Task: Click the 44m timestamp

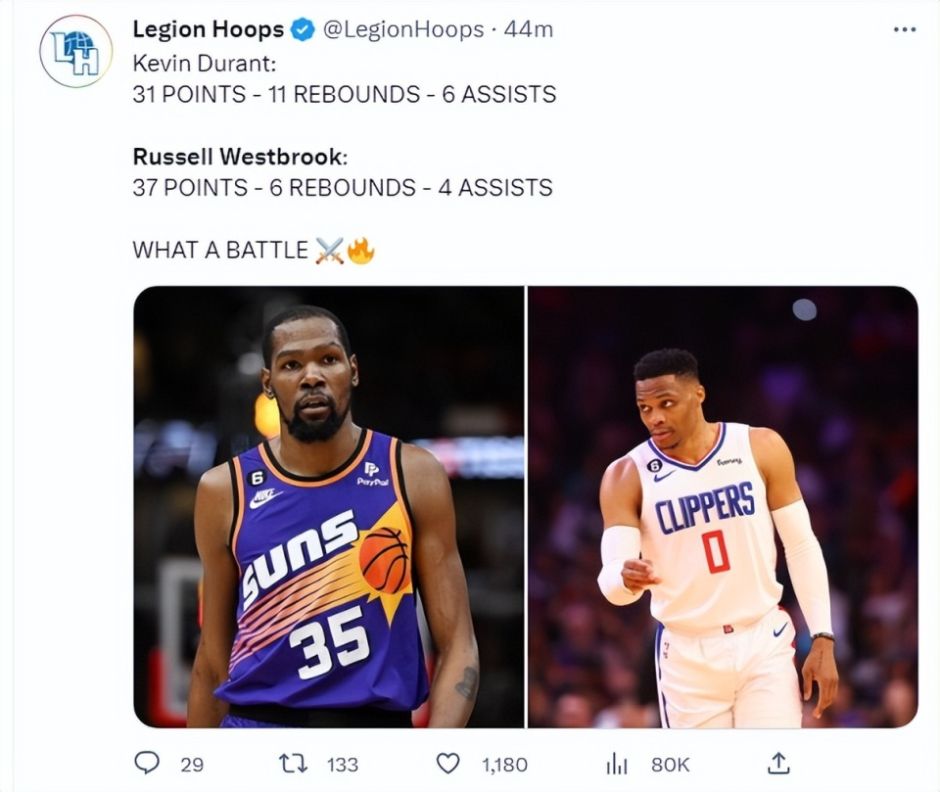Action: coord(528,30)
